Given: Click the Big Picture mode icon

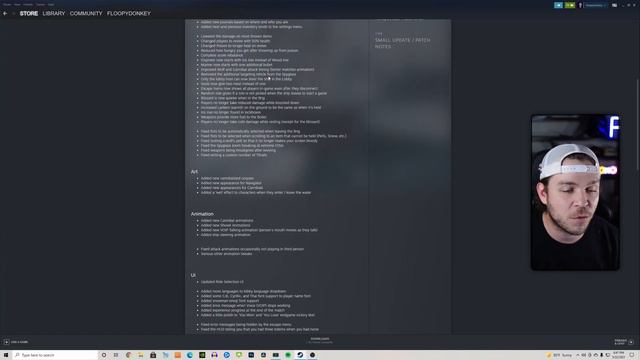Looking at the screenshot, I should click(614, 5).
